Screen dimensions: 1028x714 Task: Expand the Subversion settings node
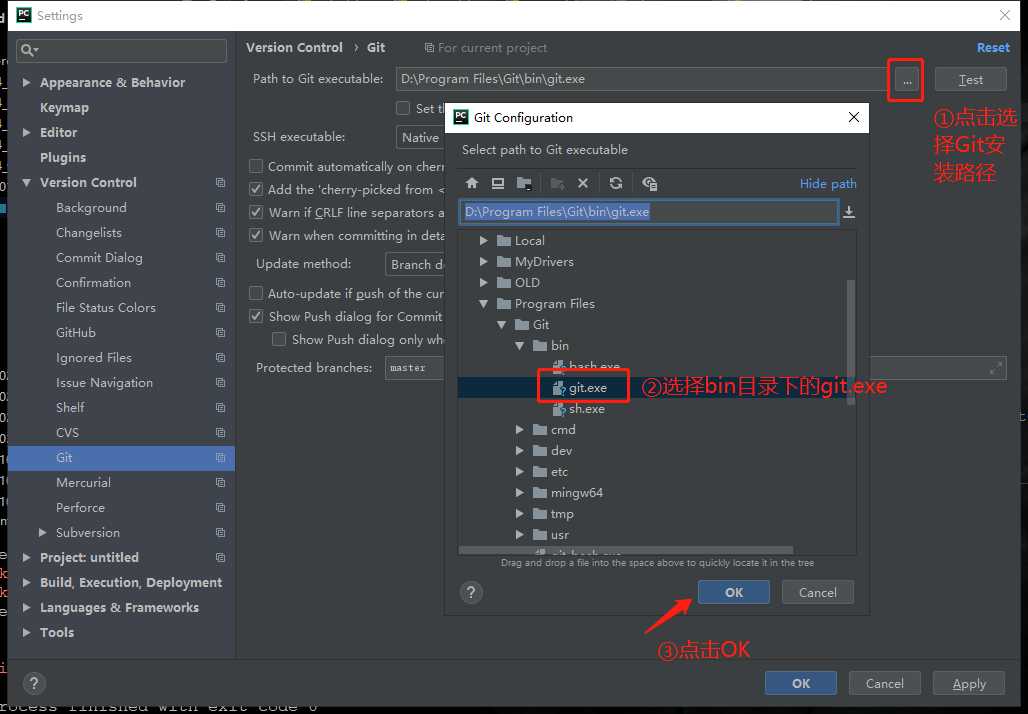tap(43, 532)
